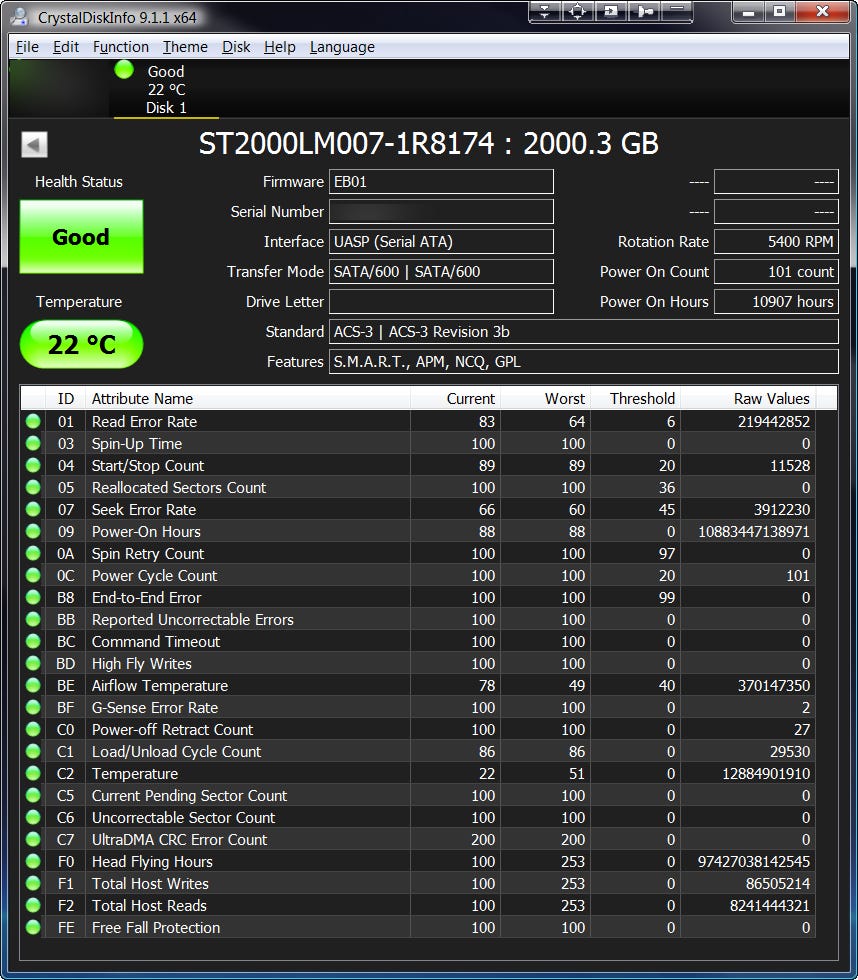Click status orb for Total Host Writes
This screenshot has width=858, height=980.
pos(33,883)
